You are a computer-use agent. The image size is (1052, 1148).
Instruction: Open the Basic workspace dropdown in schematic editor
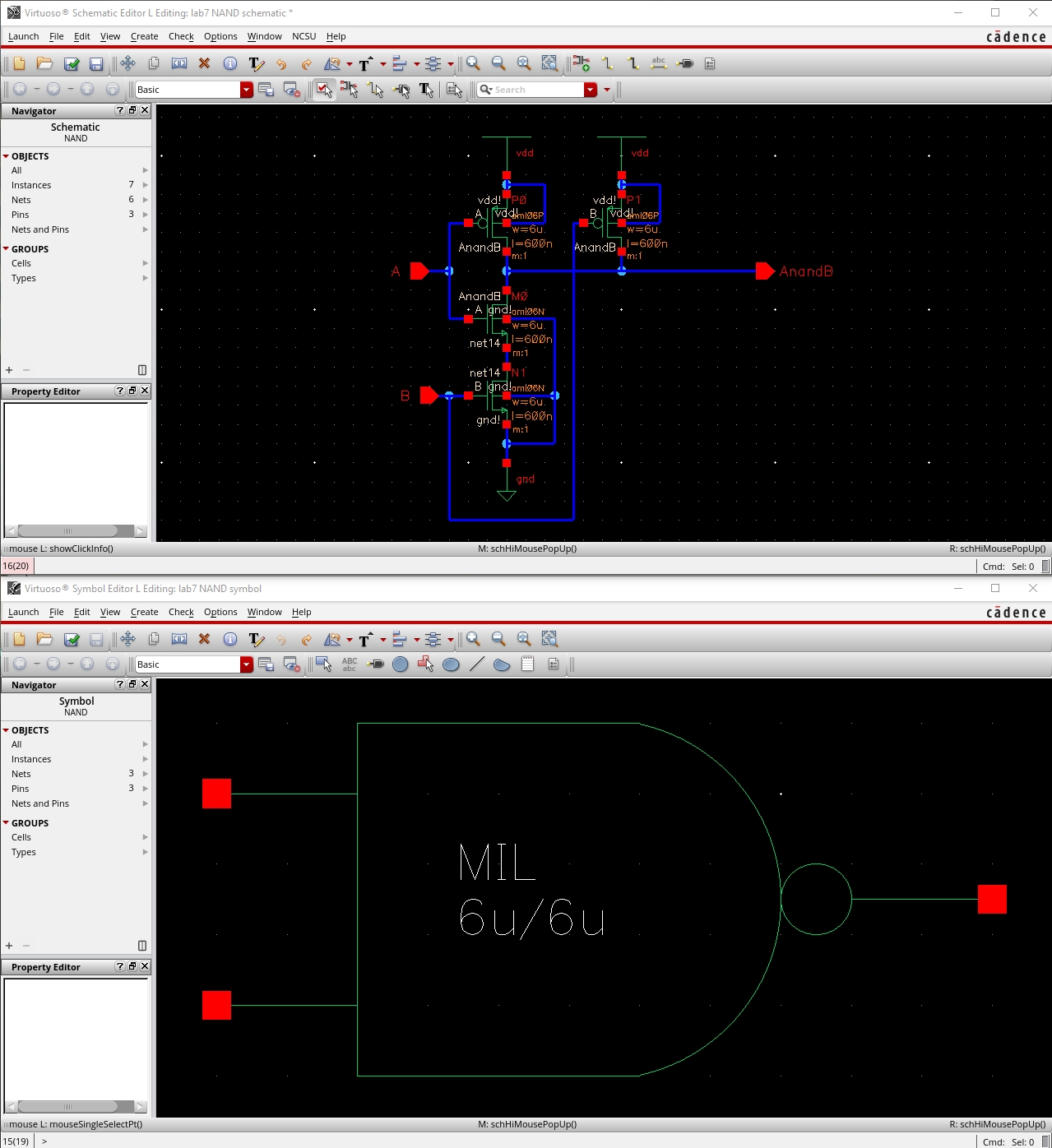click(246, 90)
